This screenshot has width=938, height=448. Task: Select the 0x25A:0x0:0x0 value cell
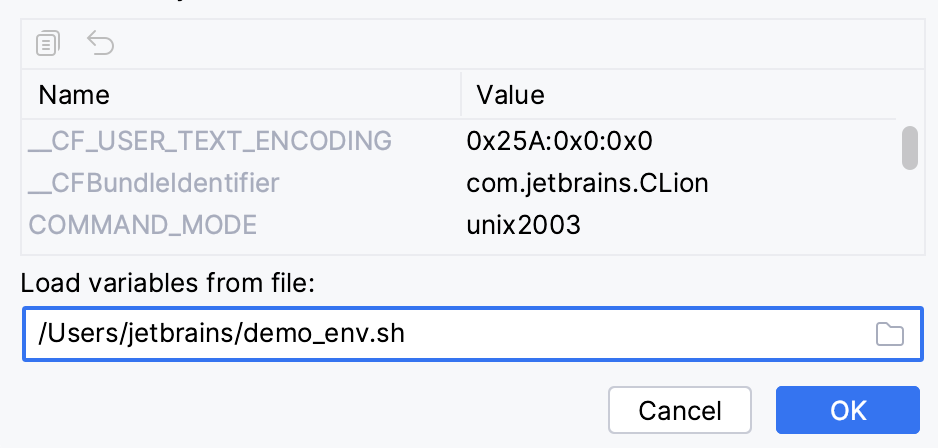[x=559, y=140]
